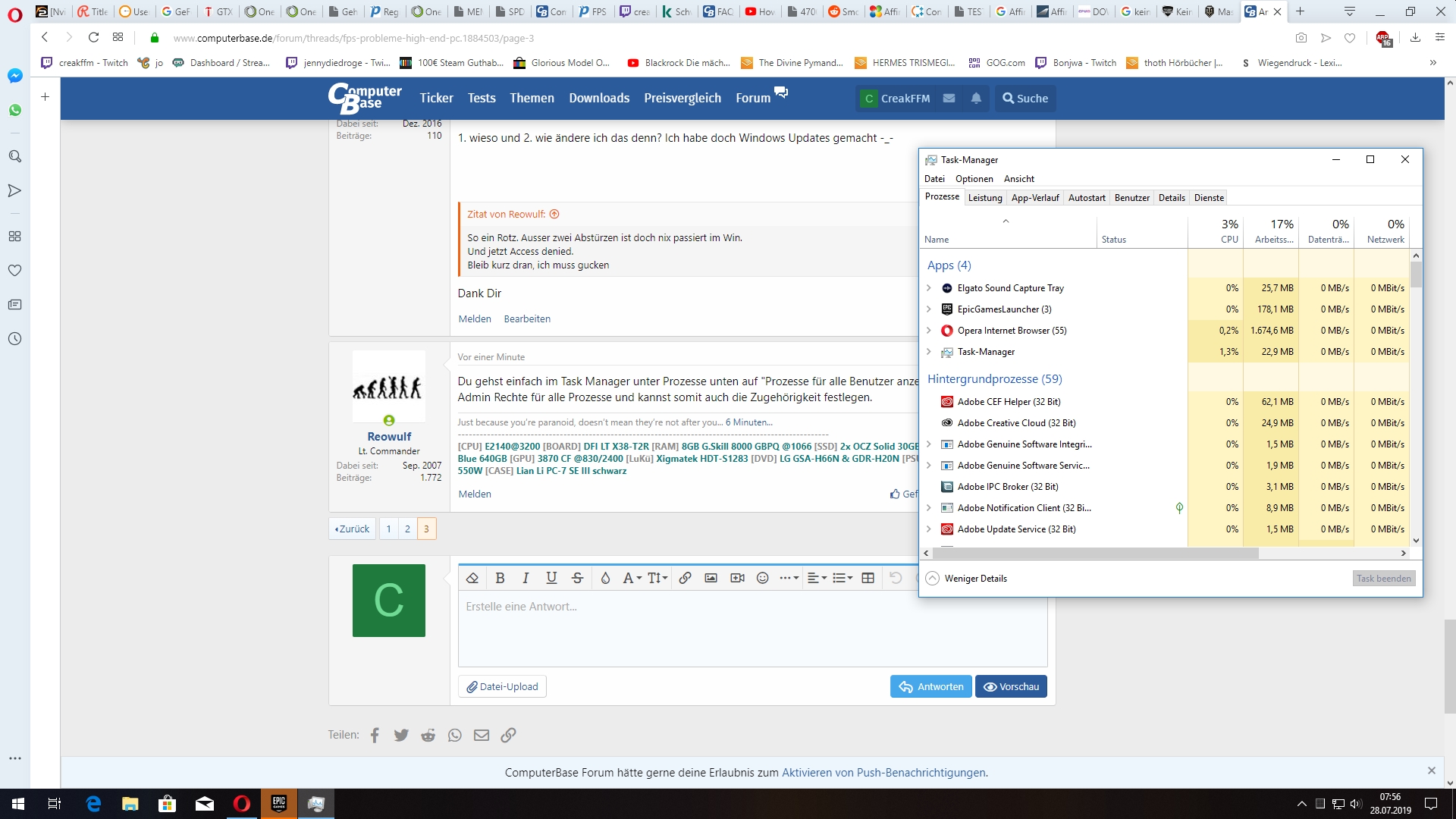Expand Elgato Sound Capture Tray process
The width and height of the screenshot is (1456, 819).
click(929, 288)
